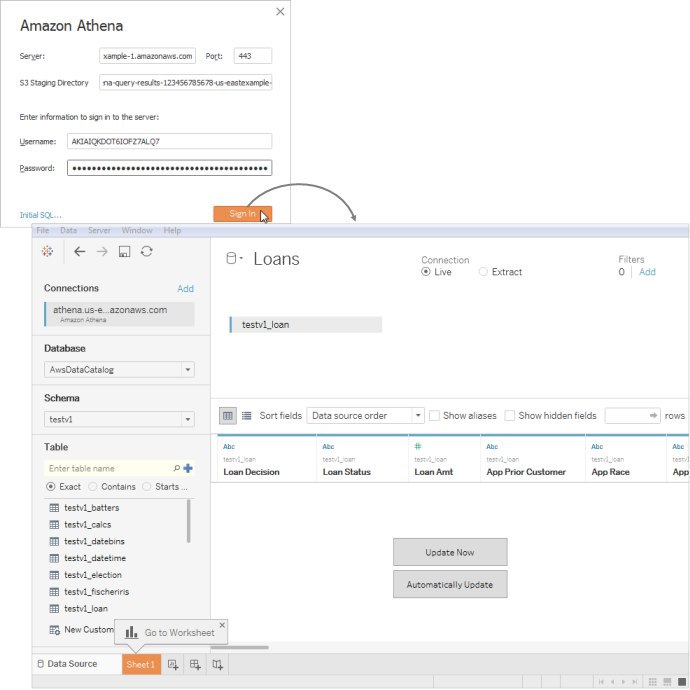
Task: Click the back arrow in the toolbar
Action: coord(80,252)
